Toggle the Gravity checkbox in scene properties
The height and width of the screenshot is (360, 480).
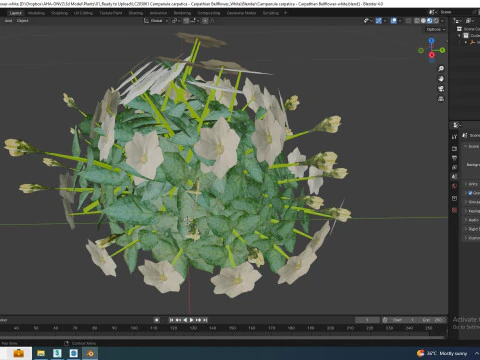[470, 193]
